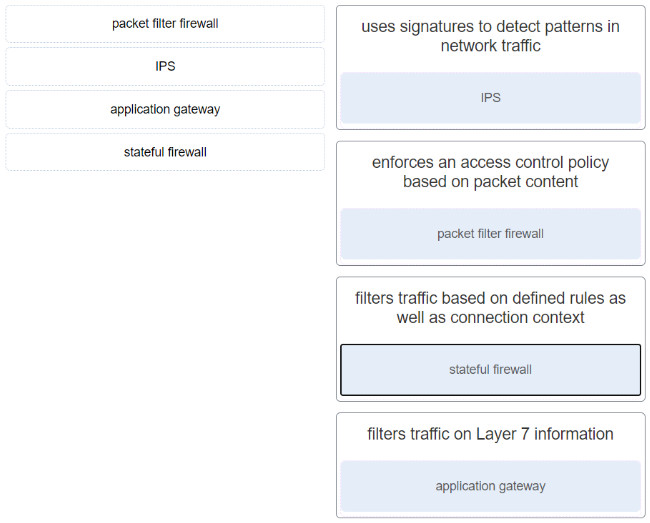Click drop zone beneath network traffic signatures

490,98
